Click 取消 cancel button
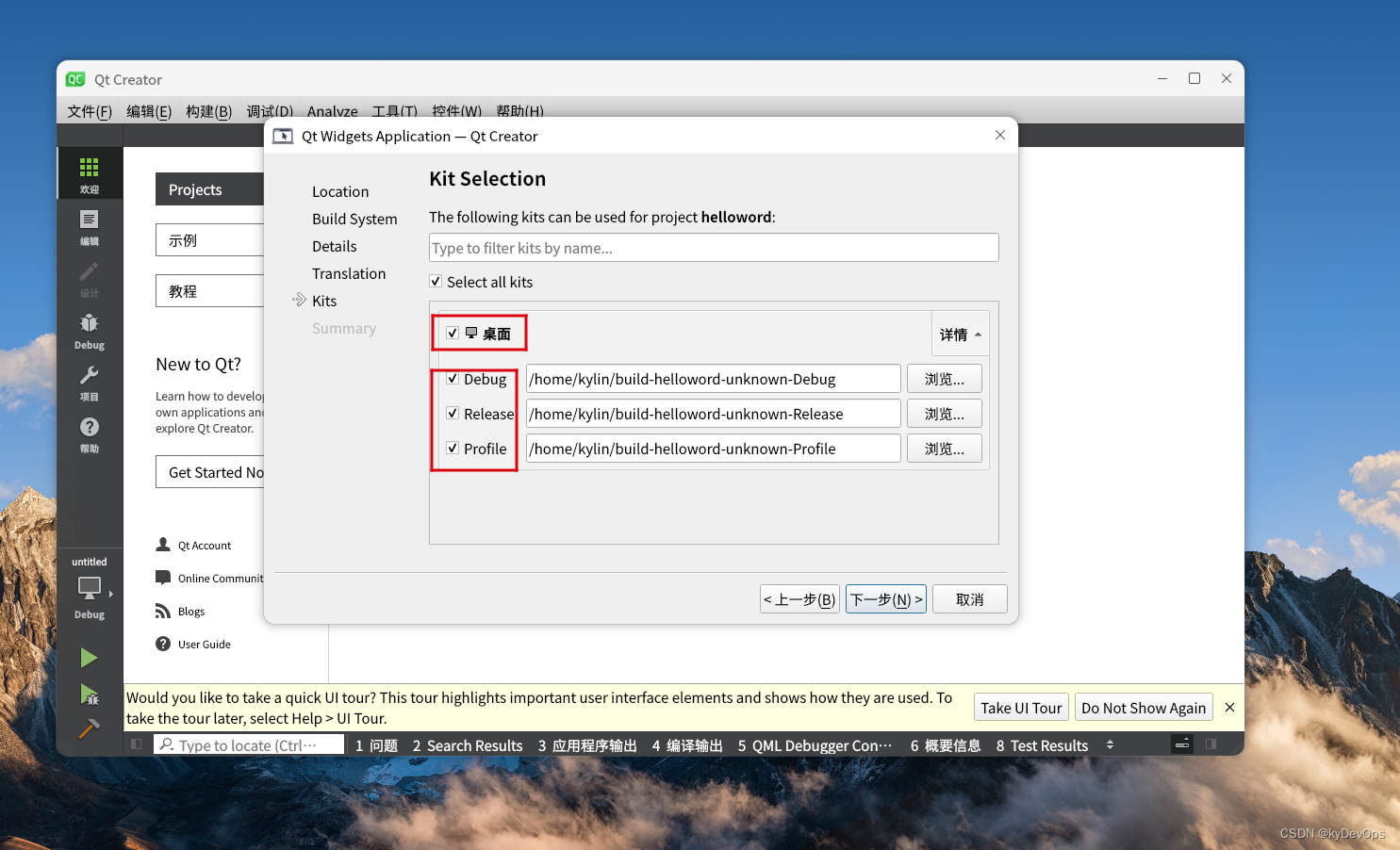This screenshot has width=1400, height=850. coord(969,598)
